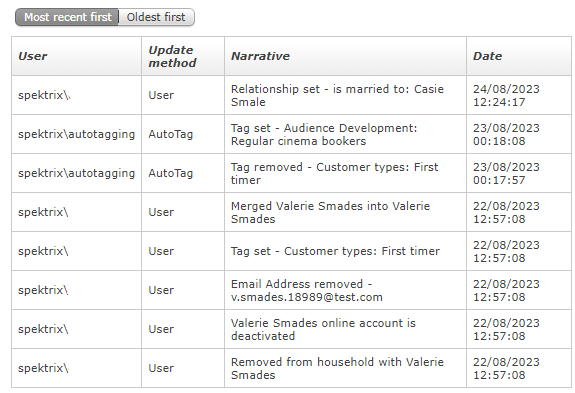
Task: Click the Date column header
Action: click(x=519, y=56)
